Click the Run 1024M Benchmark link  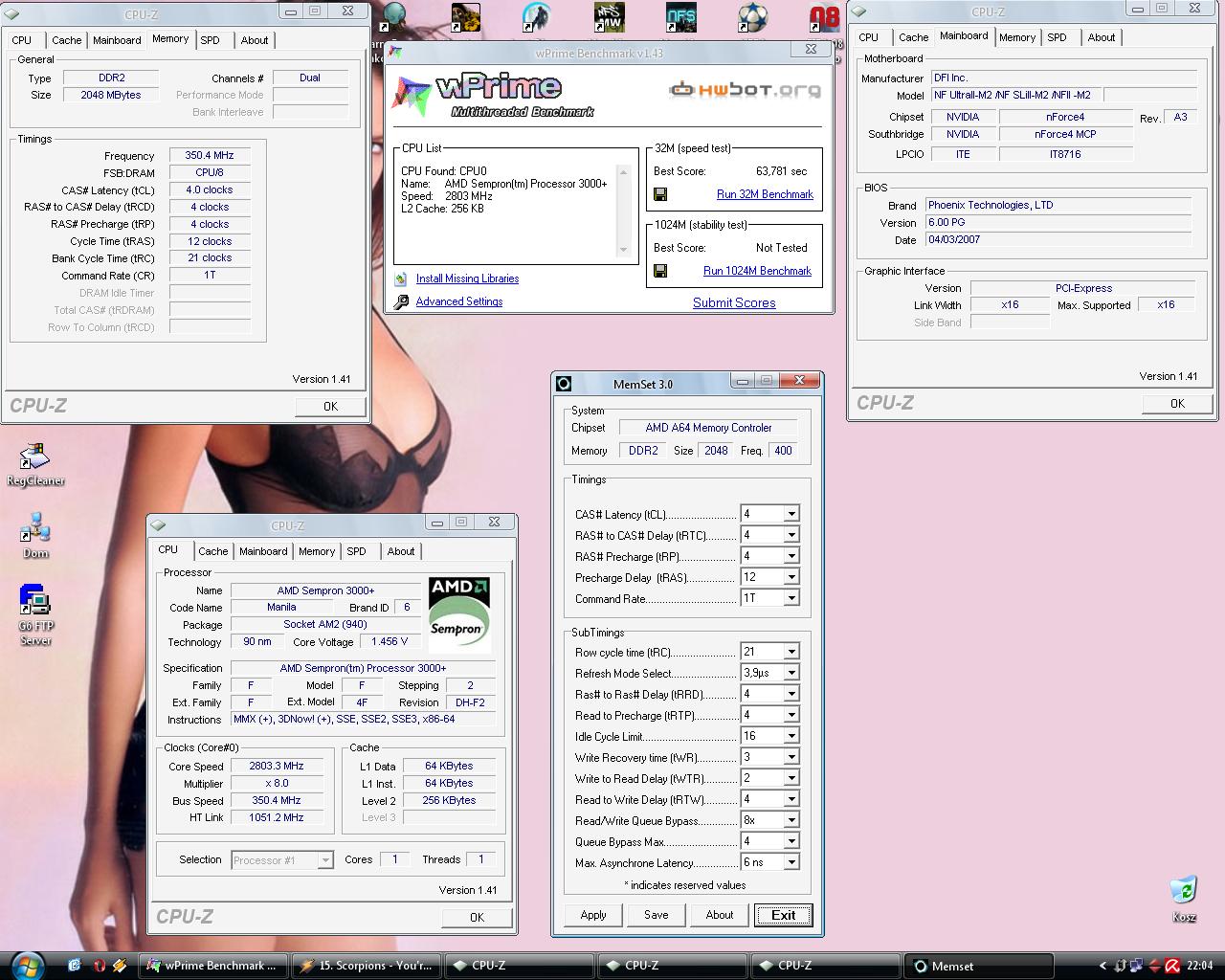pos(757,271)
